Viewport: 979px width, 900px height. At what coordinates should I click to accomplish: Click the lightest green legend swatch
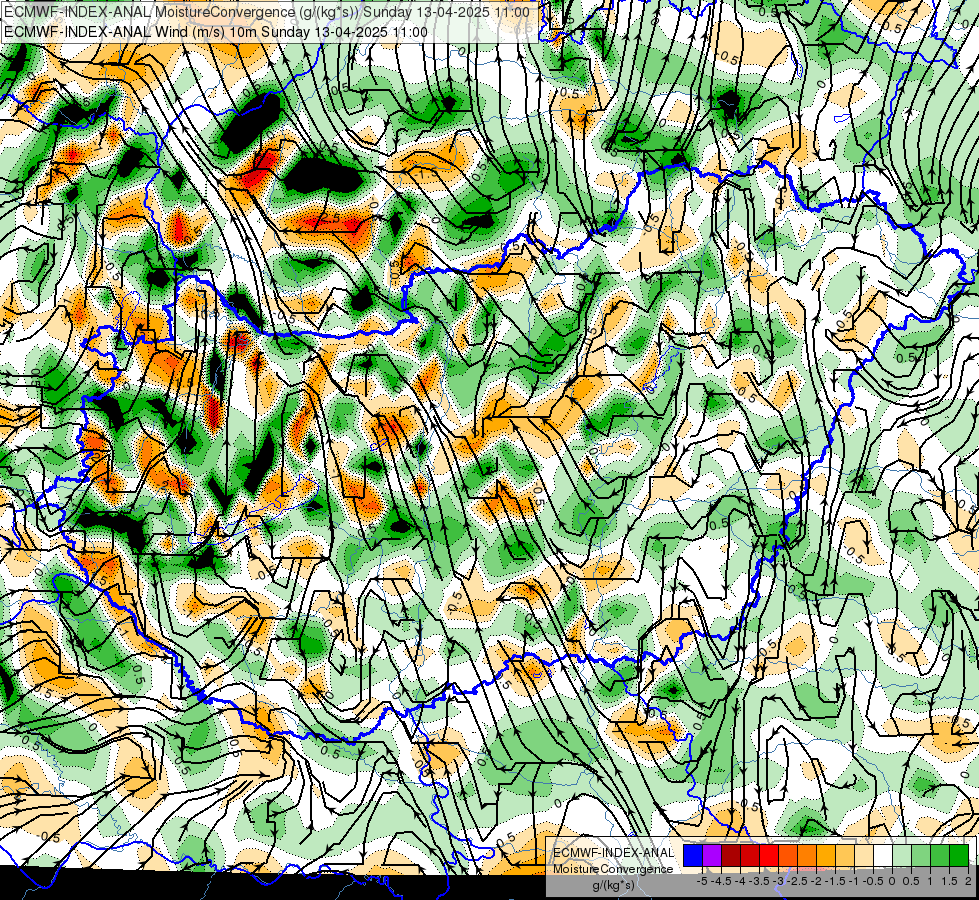tap(902, 855)
